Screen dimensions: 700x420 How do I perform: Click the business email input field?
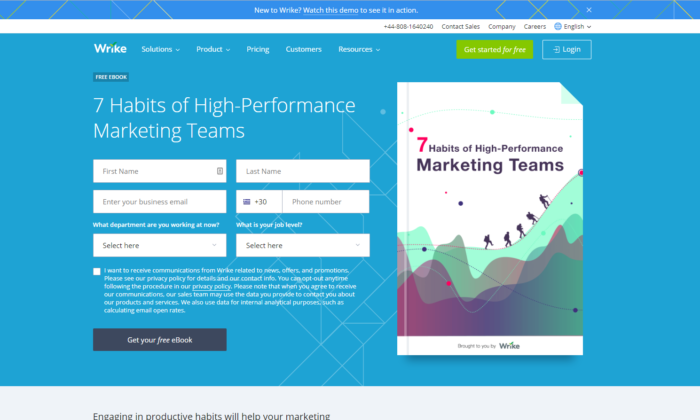click(x=159, y=202)
